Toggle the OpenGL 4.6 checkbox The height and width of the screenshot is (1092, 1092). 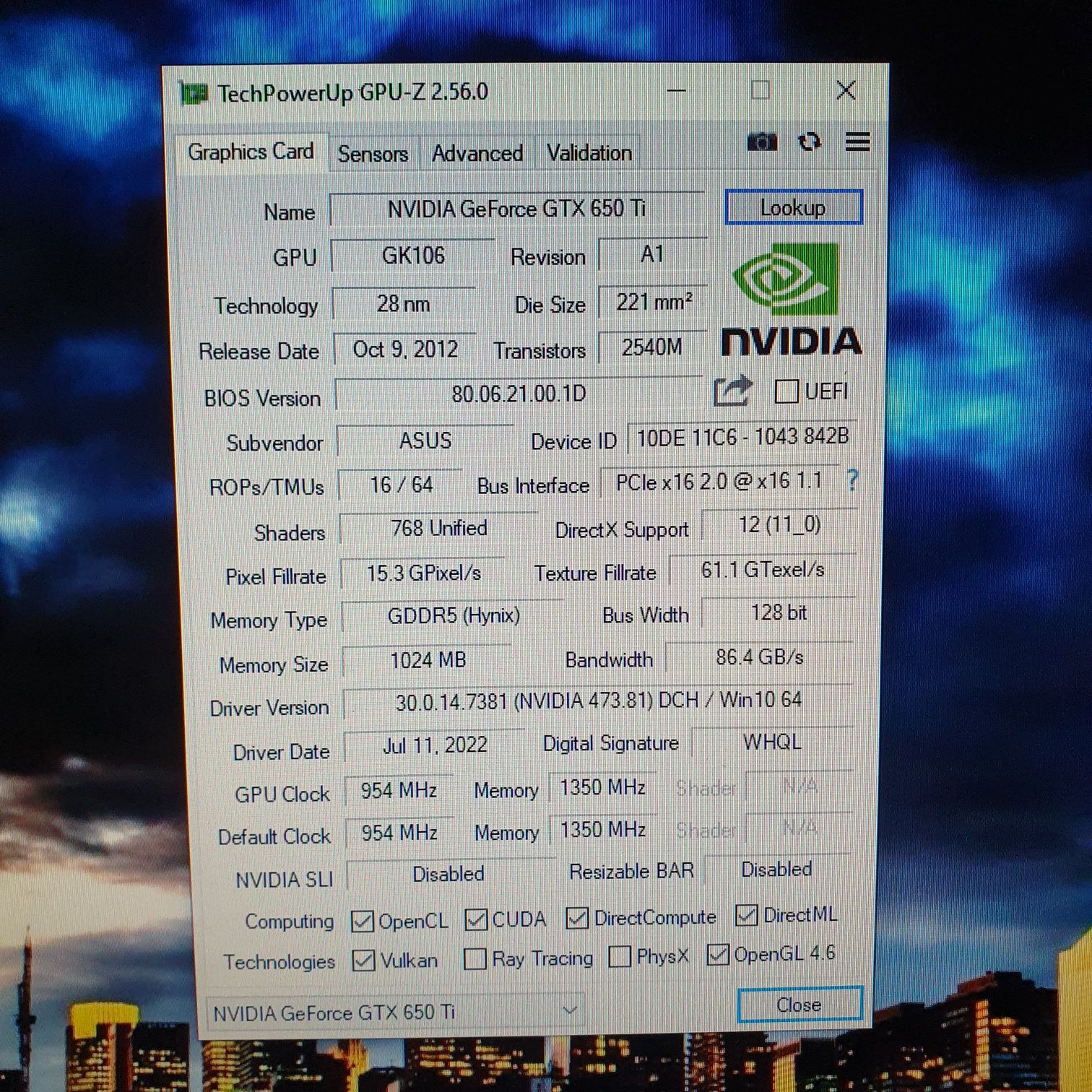coord(718,954)
